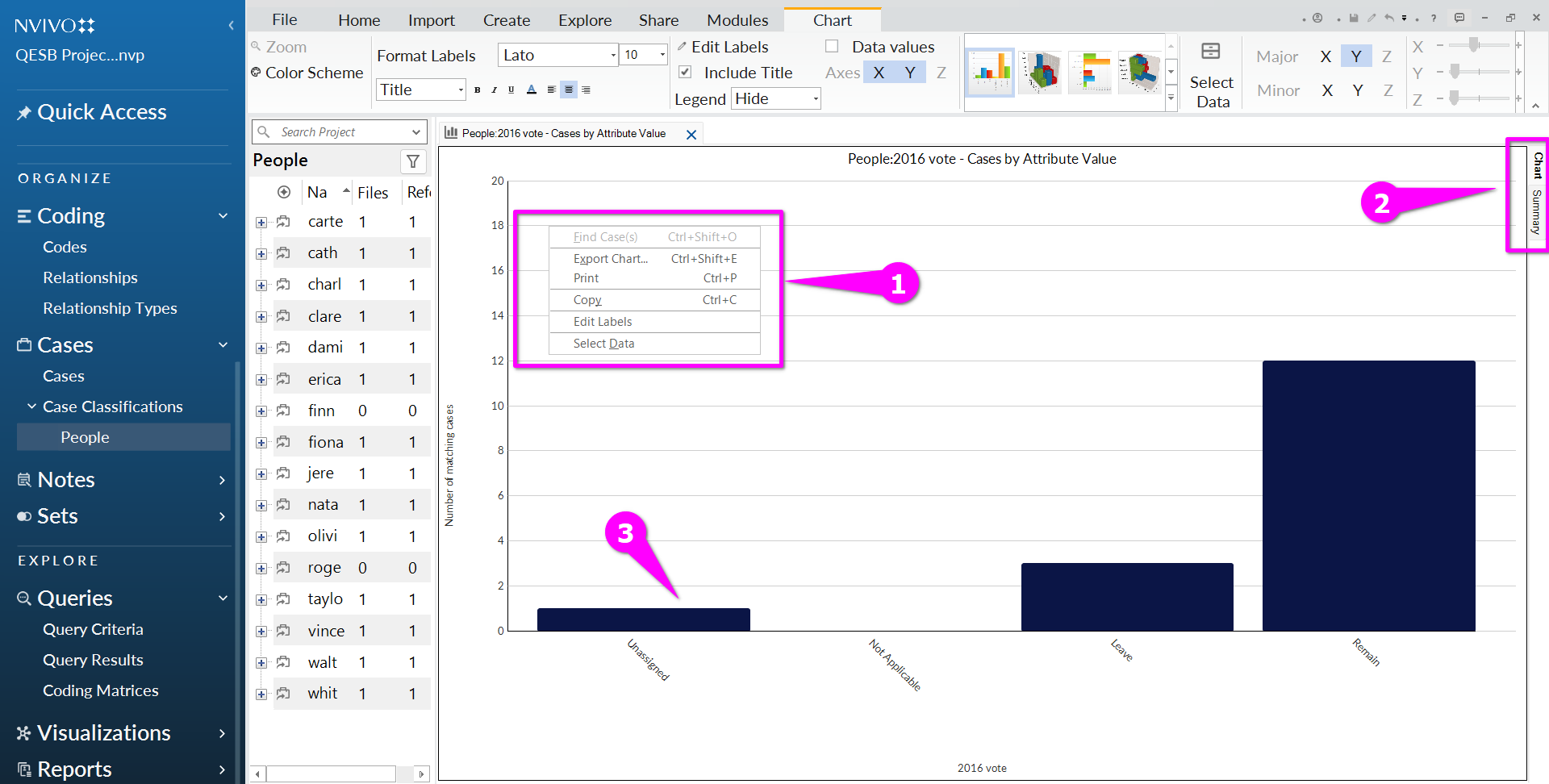
Task: Click the Select Data ribbon icon
Action: (1211, 75)
